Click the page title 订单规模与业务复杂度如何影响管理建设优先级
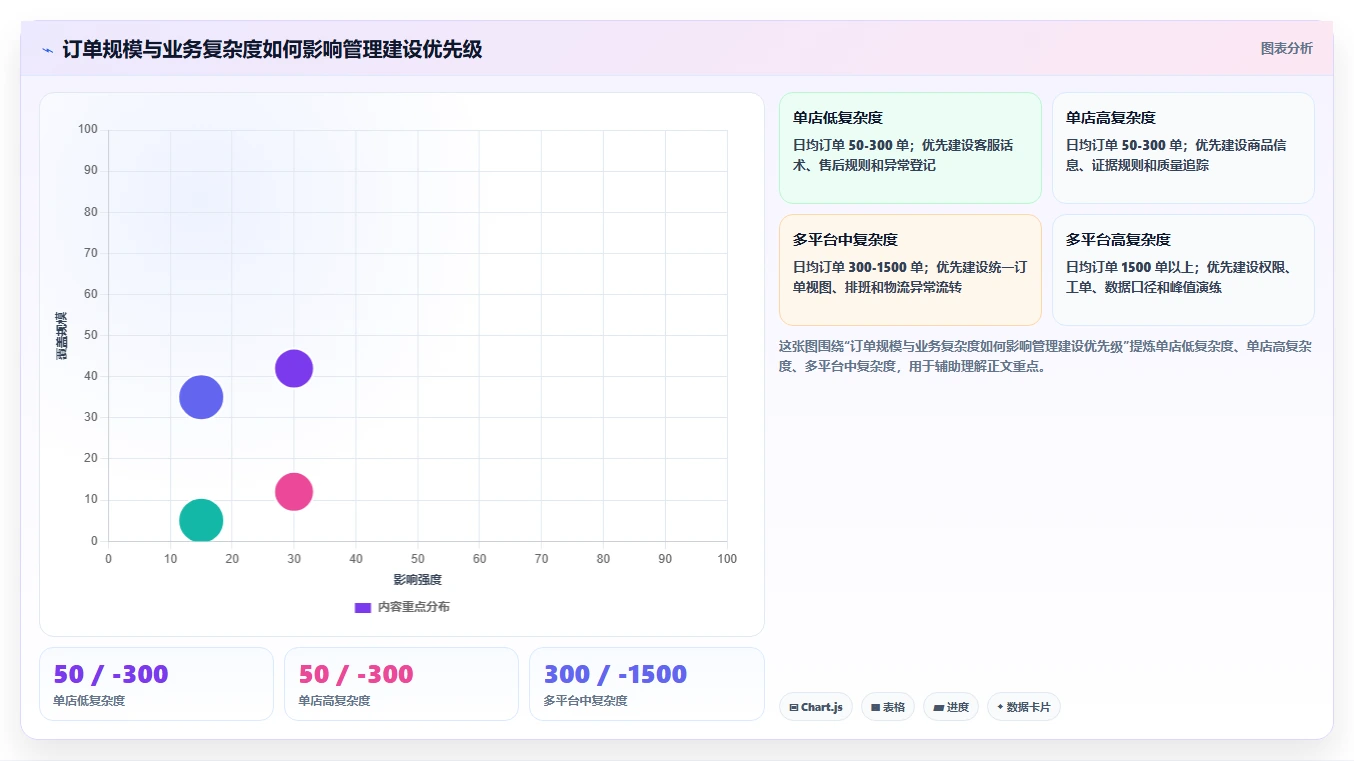The image size is (1354, 761). [272, 49]
